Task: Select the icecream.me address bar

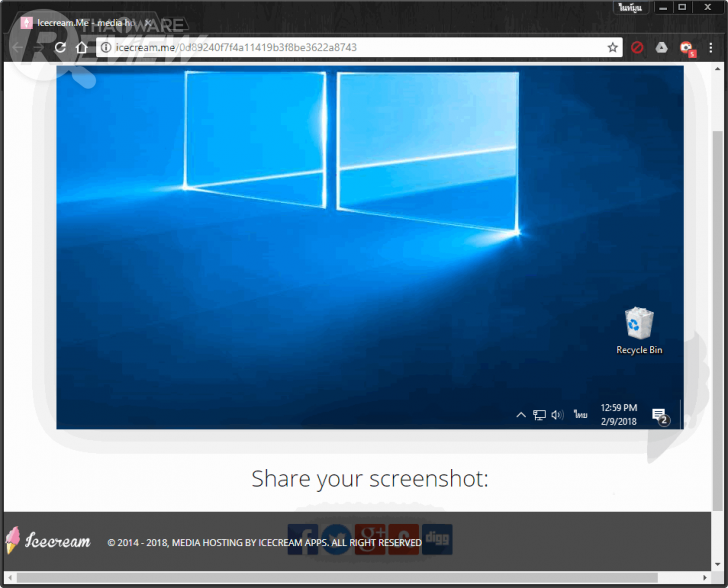Action: pos(359,47)
